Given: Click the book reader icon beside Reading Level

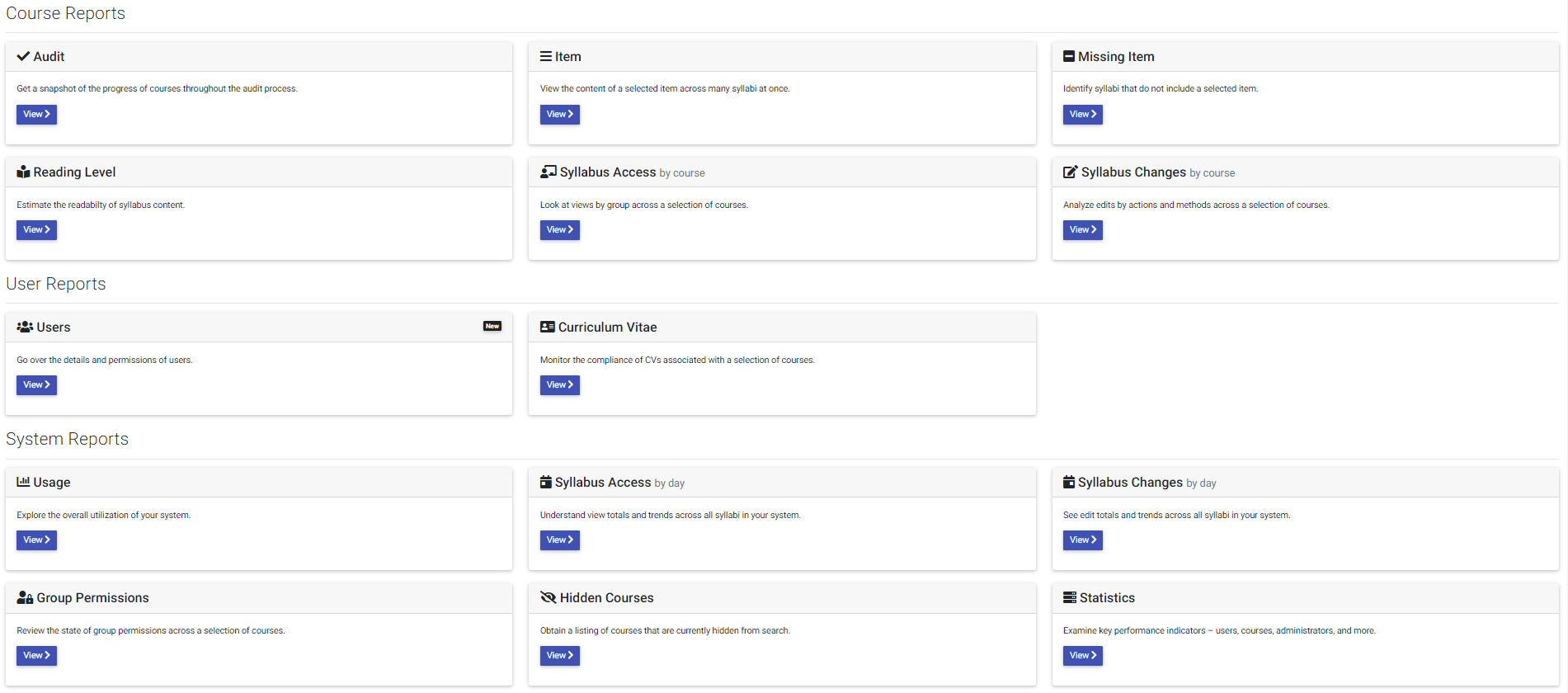Looking at the screenshot, I should tap(23, 172).
